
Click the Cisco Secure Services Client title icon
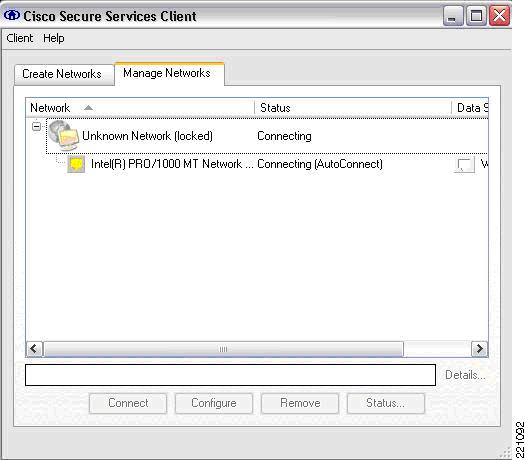click(x=12, y=15)
